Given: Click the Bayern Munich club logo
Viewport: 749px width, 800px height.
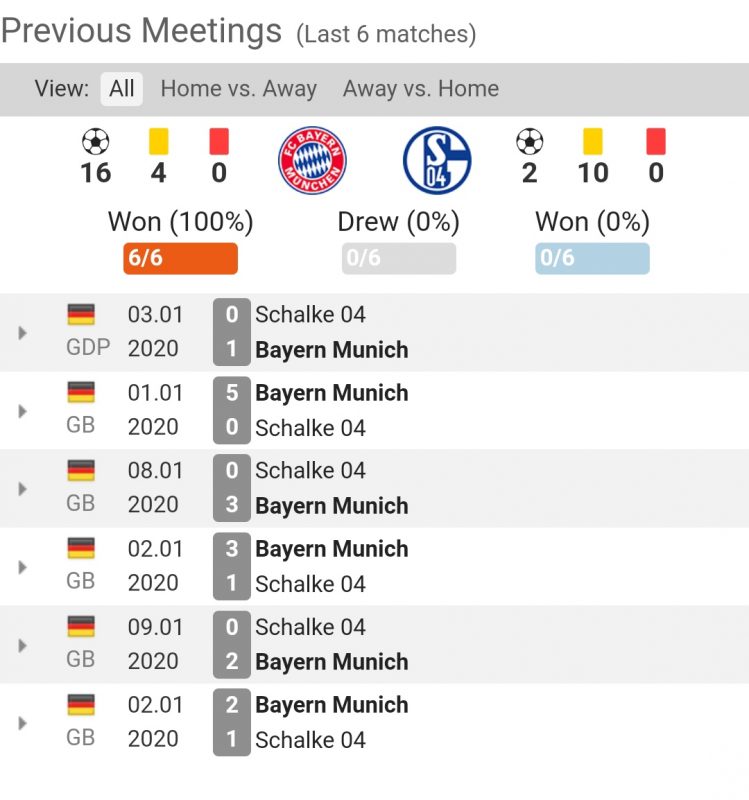Looking at the screenshot, I should [312, 160].
